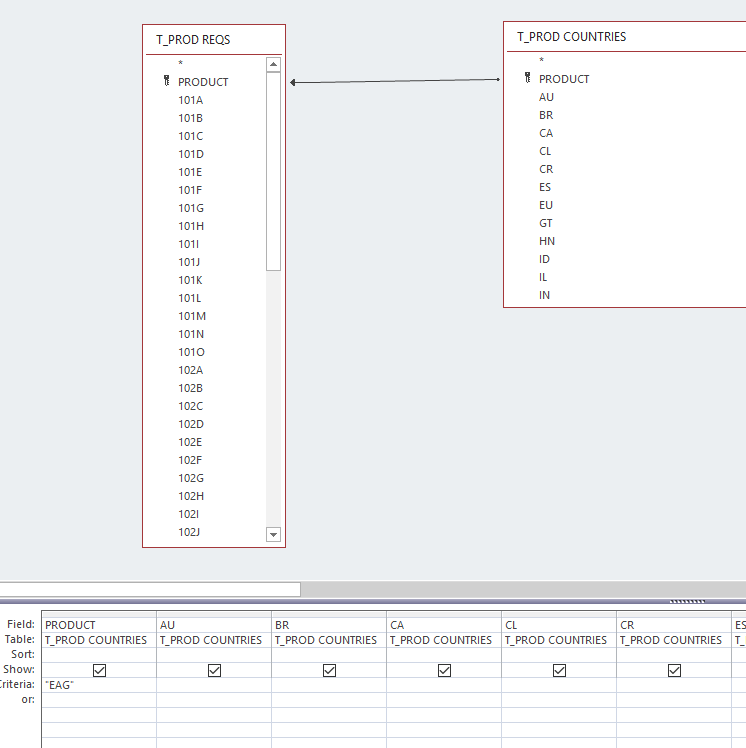Select field 101A in T_PROD REQS
The width and height of the screenshot is (746, 748).
point(190,100)
